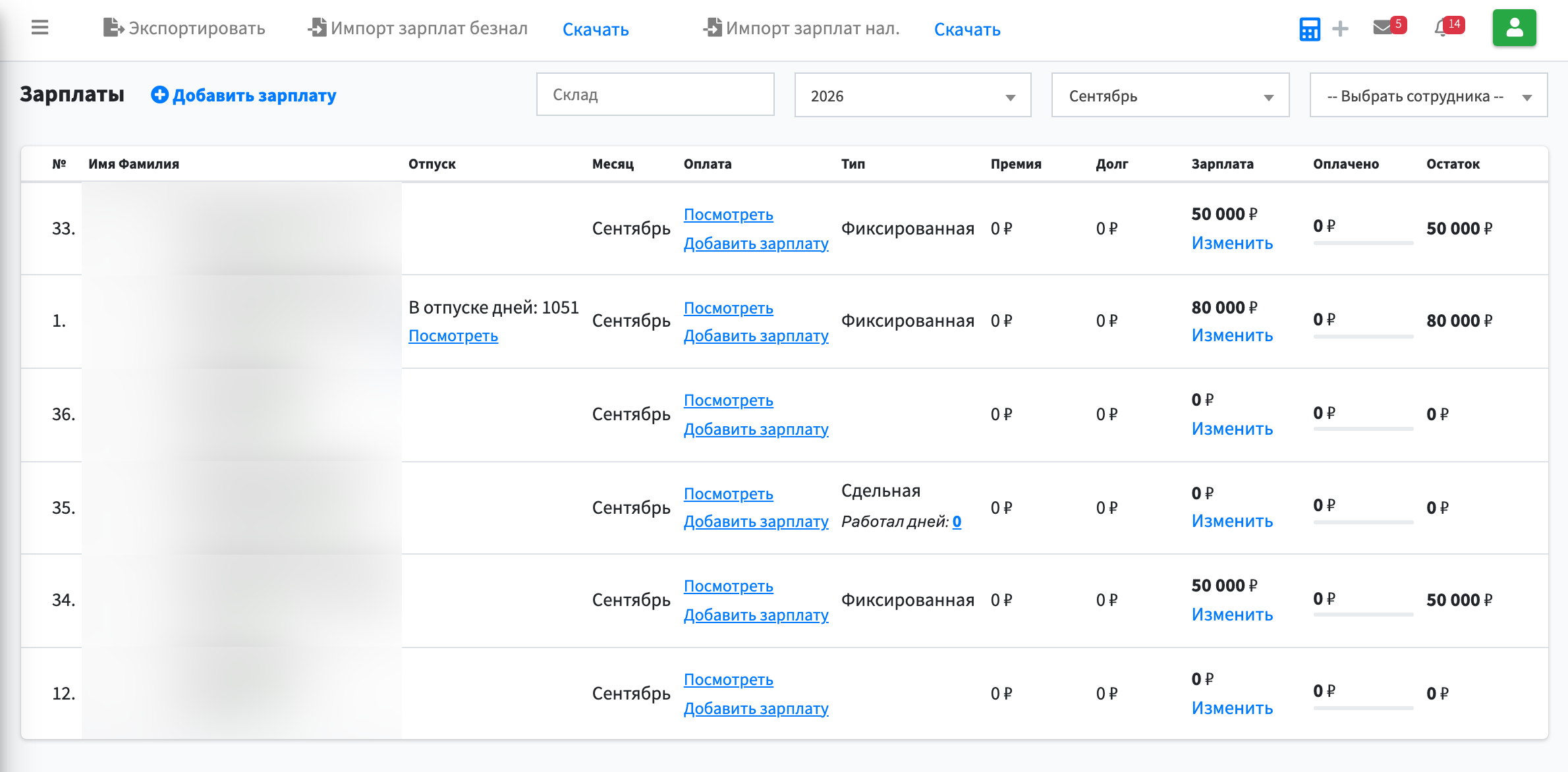This screenshot has height=772, width=1568.
Task: Click the 80 000 ₽ remainder value
Action: (1459, 321)
